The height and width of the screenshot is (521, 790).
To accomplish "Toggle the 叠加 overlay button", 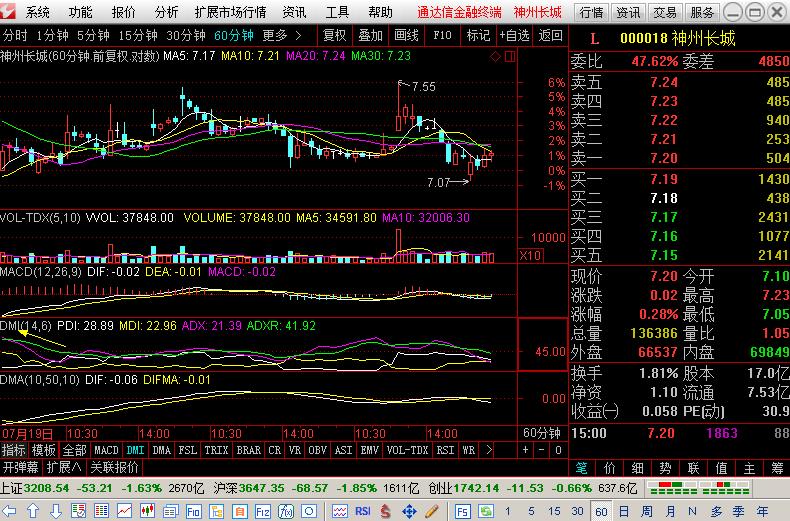I will (x=370, y=35).
